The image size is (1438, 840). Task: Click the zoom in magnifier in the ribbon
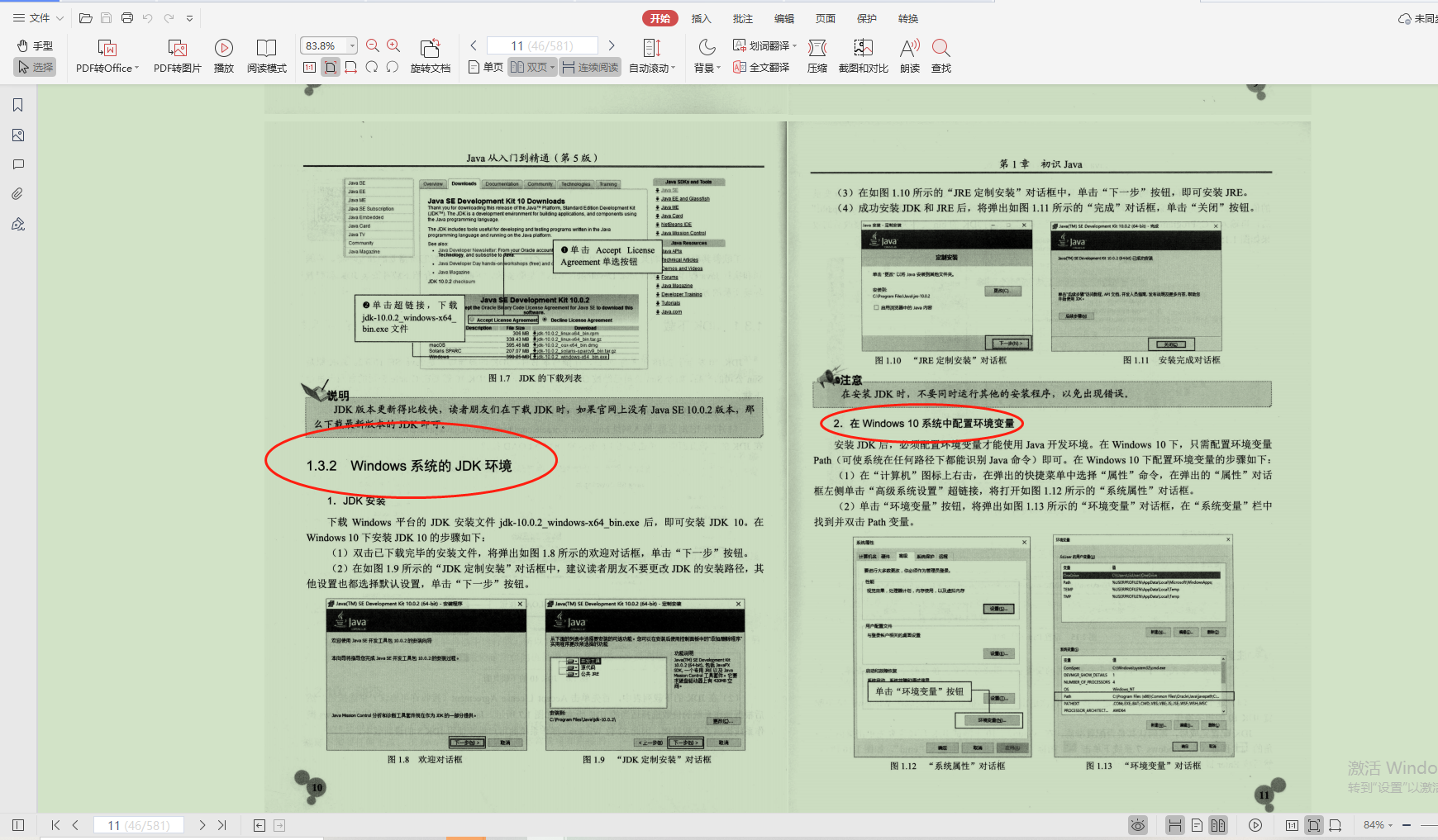[393, 45]
